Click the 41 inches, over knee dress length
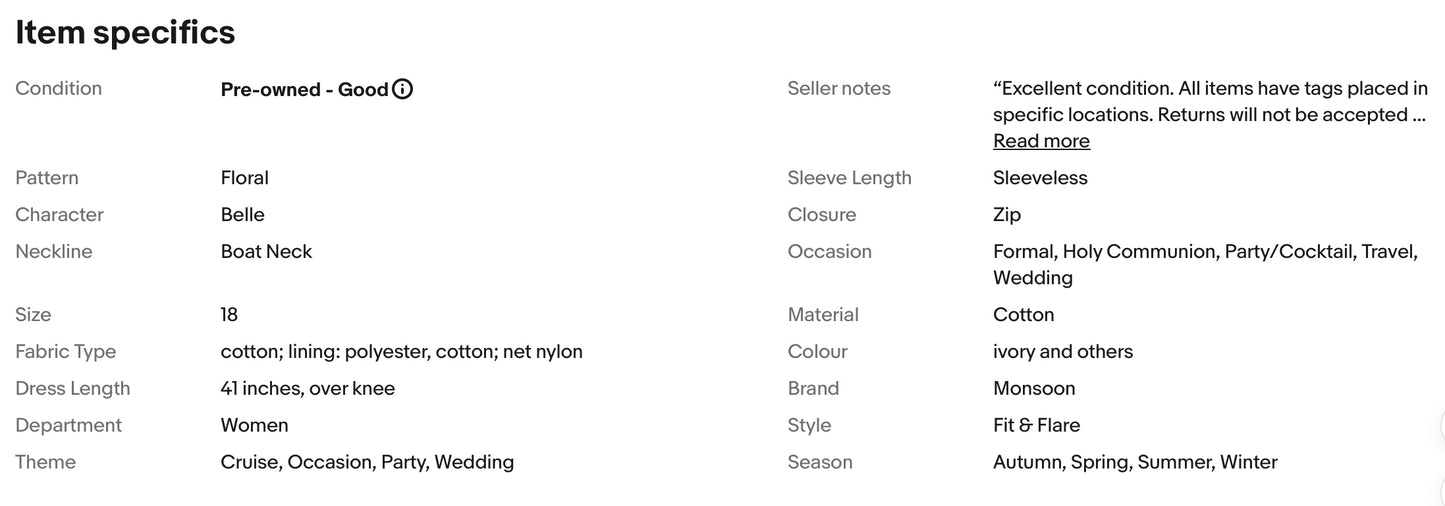1445x506 pixels. [307, 388]
